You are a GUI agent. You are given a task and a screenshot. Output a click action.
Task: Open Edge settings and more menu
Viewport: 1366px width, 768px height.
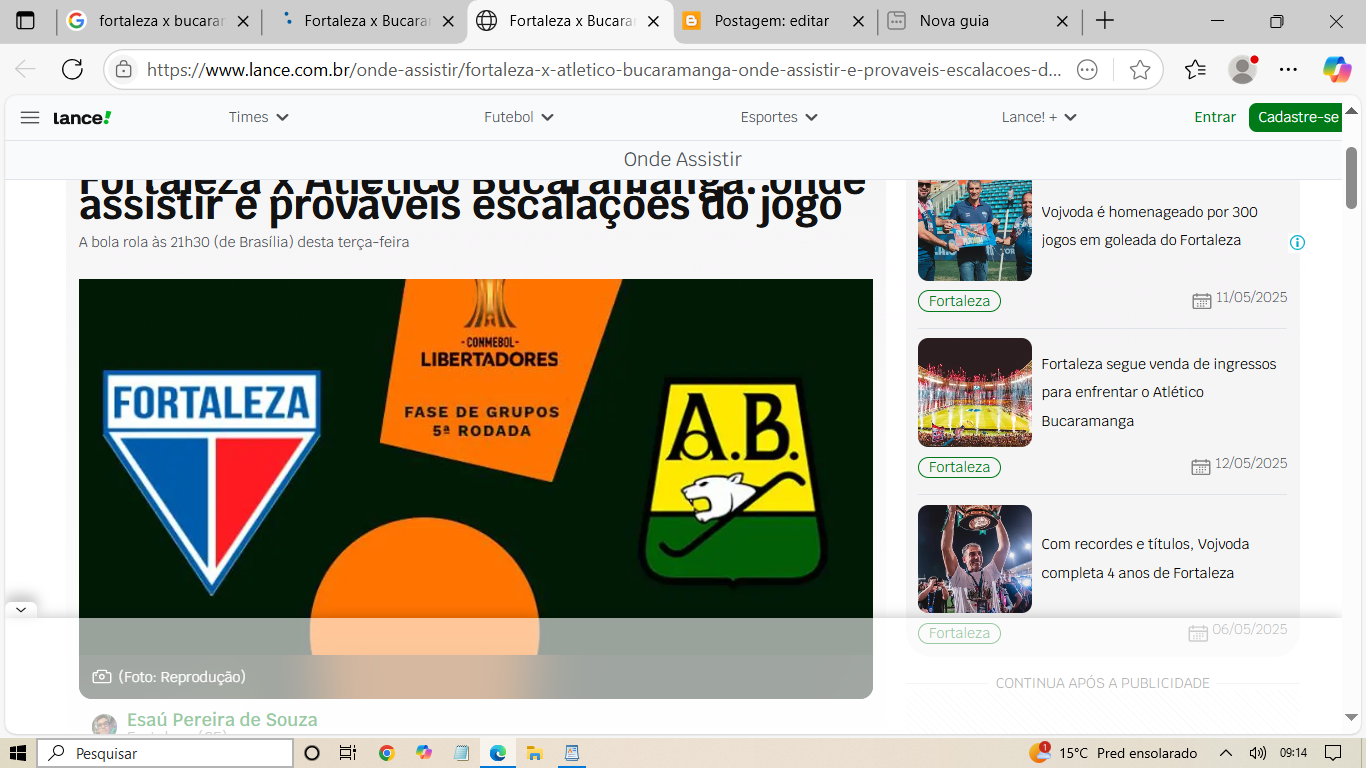(1289, 69)
